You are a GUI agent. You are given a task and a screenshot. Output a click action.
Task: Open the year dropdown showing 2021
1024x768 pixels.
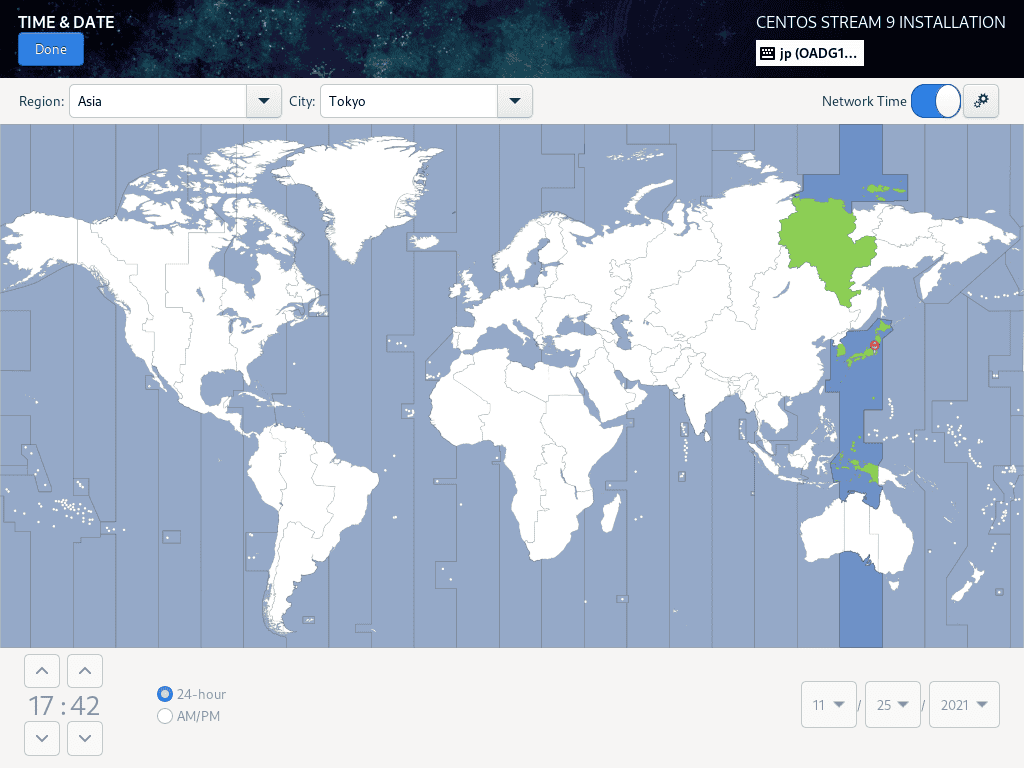point(964,705)
